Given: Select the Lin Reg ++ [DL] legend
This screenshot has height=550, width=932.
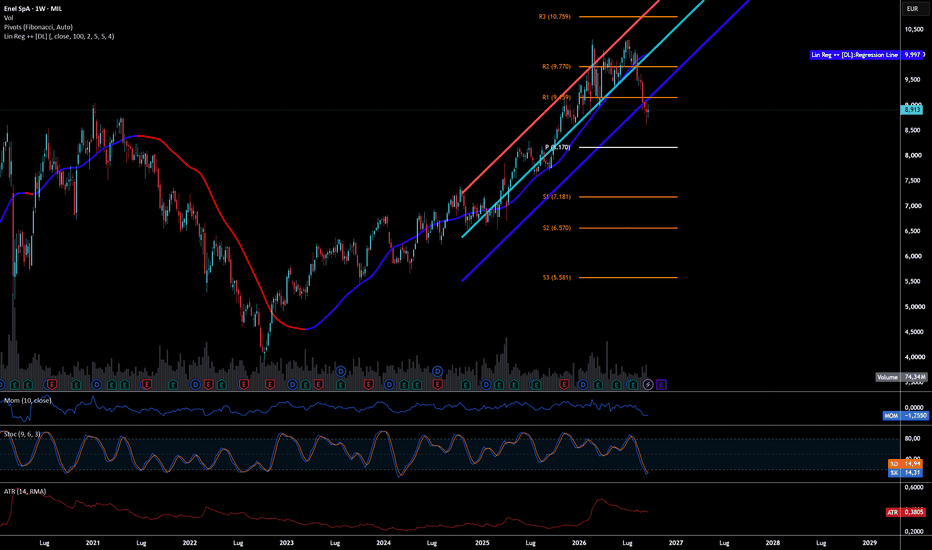Looking at the screenshot, I should click(59, 36).
